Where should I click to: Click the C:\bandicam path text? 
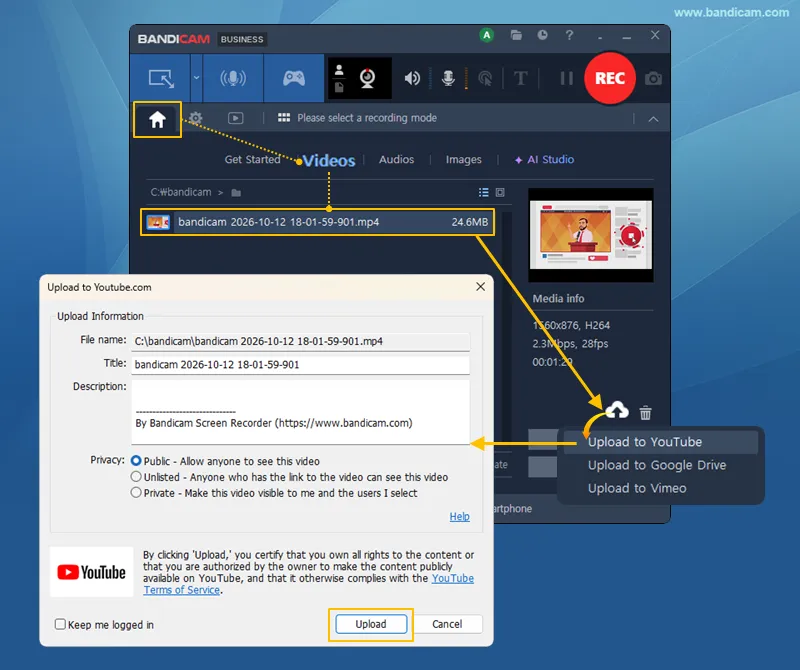pyautogui.click(x=181, y=192)
